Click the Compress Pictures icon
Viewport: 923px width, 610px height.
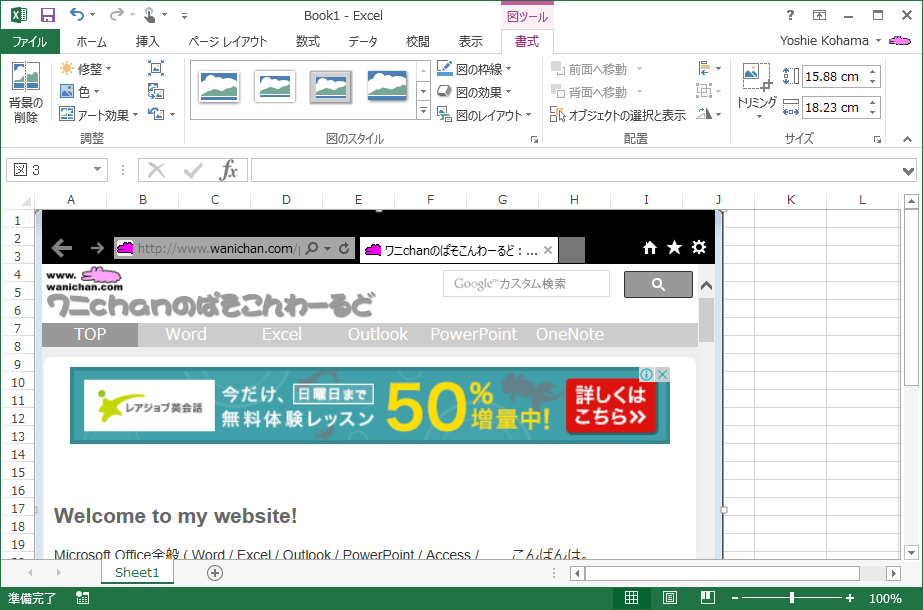156,68
